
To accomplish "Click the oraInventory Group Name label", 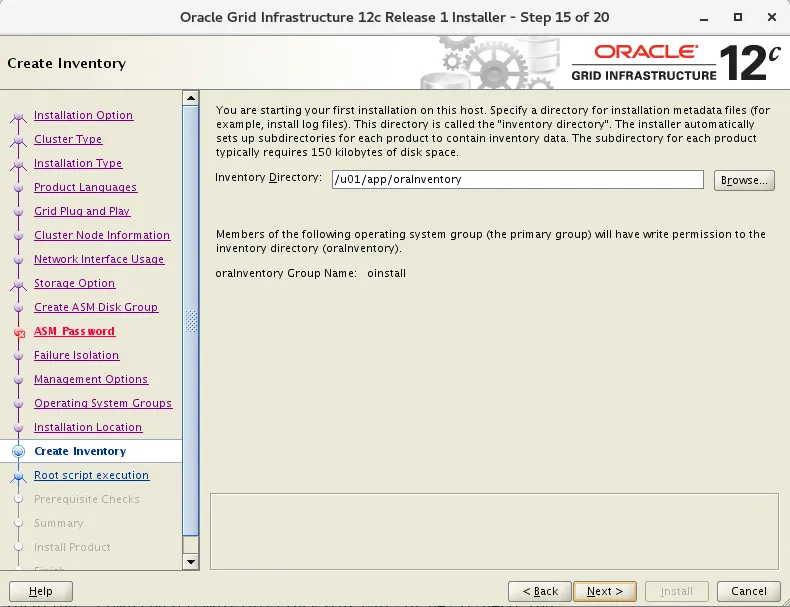I will click(x=286, y=274).
